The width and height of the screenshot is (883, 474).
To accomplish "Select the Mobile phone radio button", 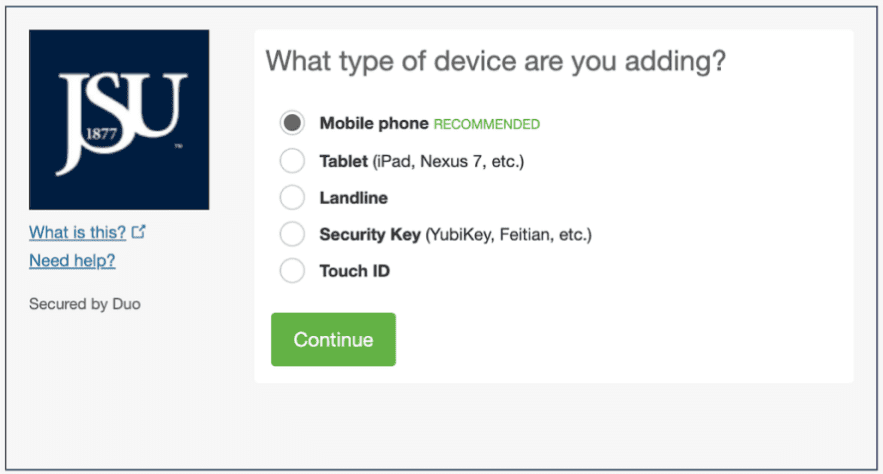I will (292, 124).
